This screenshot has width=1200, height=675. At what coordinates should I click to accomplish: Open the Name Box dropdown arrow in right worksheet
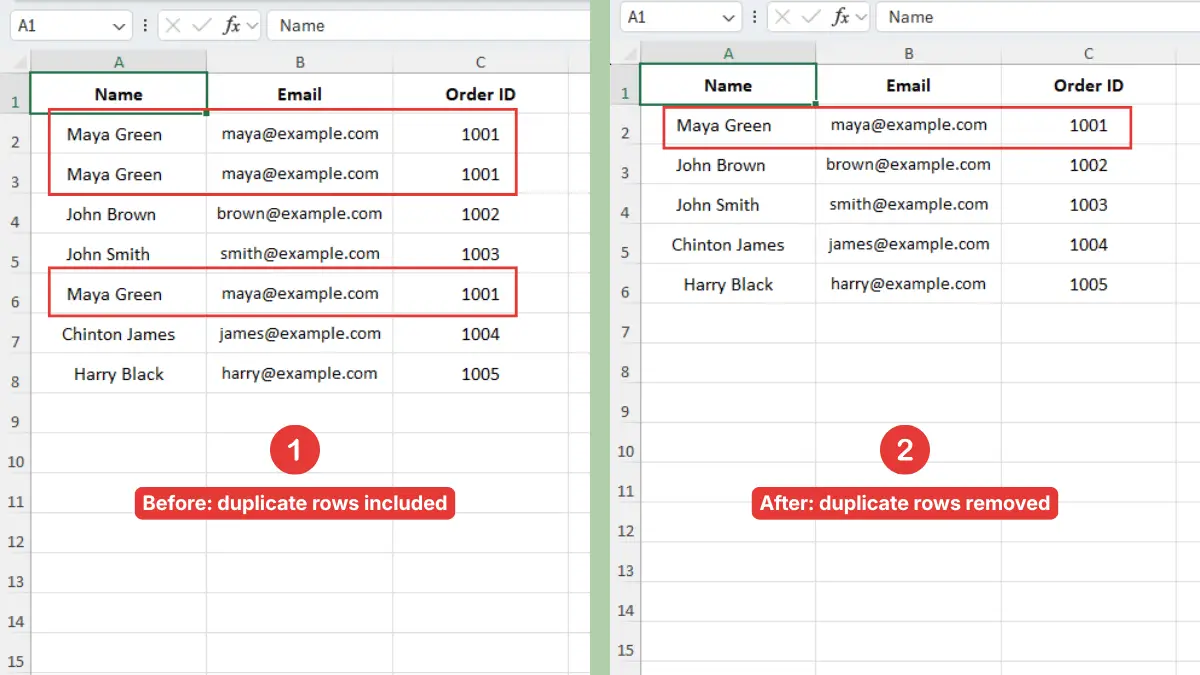(x=730, y=18)
